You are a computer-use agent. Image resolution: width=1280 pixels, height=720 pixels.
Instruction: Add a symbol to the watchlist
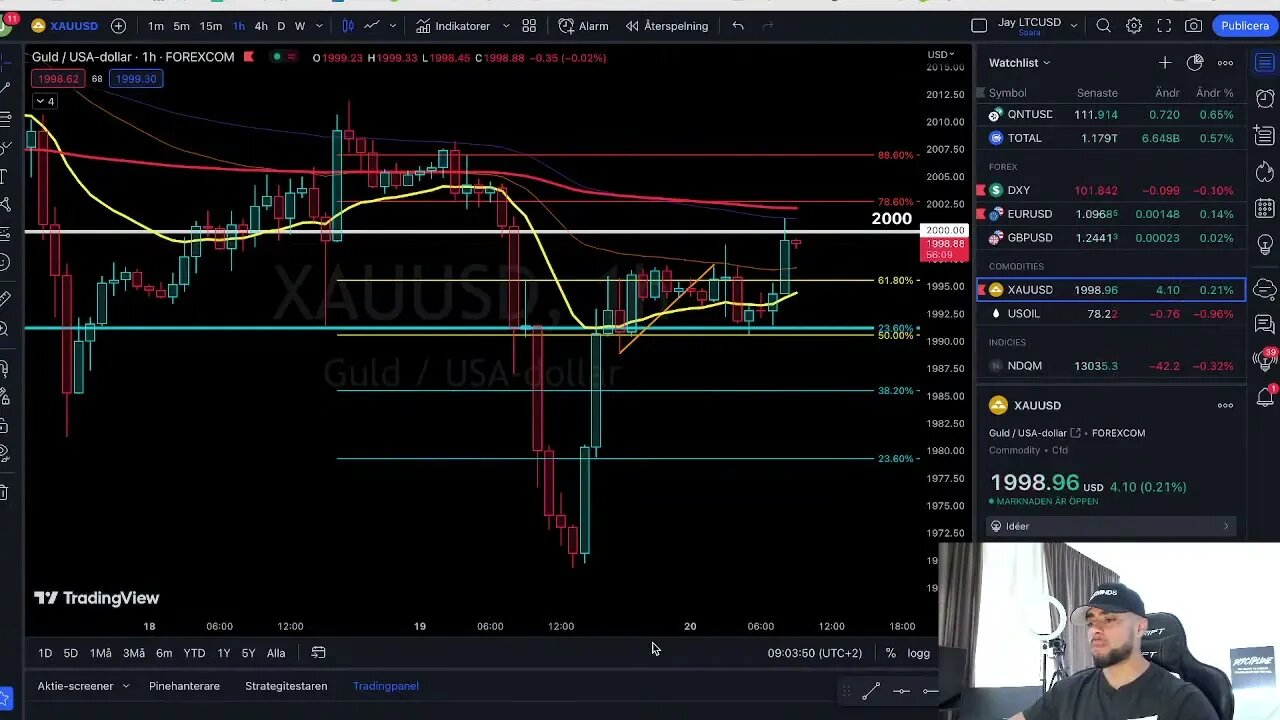tap(1165, 62)
